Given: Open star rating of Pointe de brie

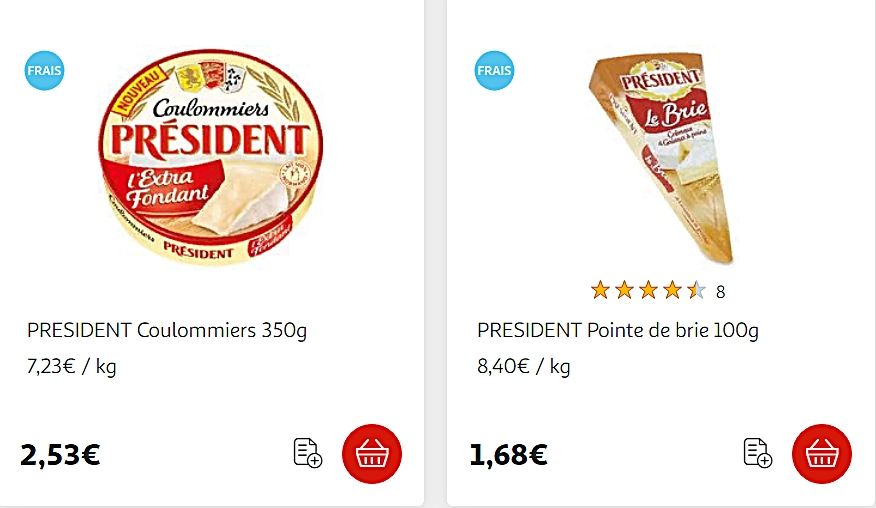Looking at the screenshot, I should [x=648, y=291].
